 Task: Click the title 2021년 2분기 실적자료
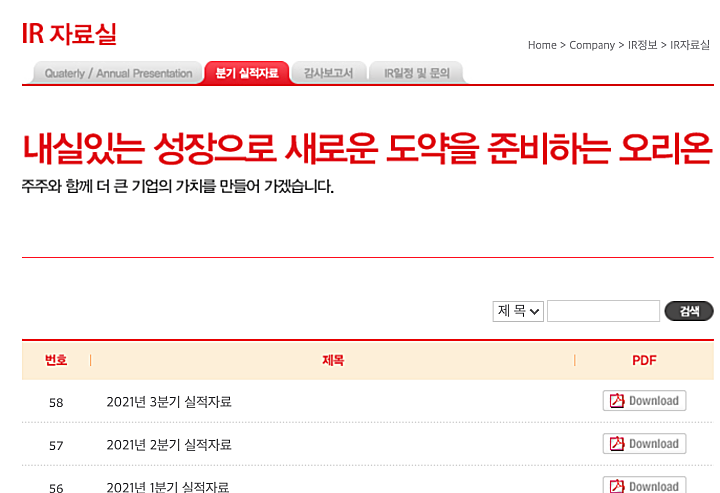[169, 445]
